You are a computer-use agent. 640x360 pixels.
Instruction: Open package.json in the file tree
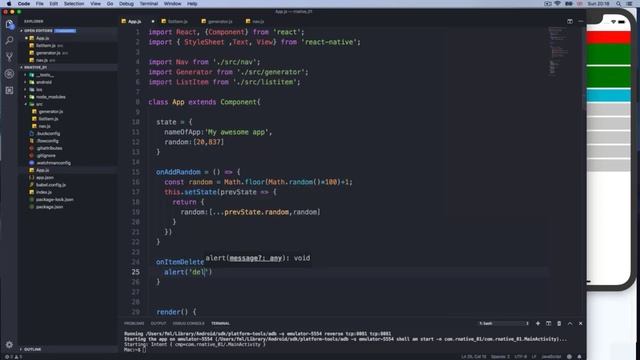coord(49,207)
